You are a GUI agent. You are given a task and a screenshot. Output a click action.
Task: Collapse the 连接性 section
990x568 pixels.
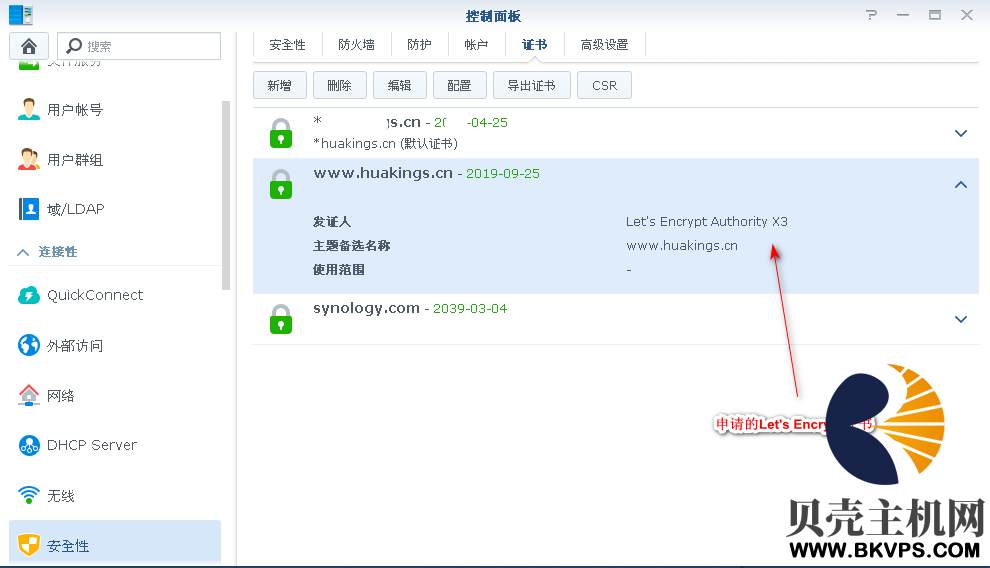tap(23, 252)
